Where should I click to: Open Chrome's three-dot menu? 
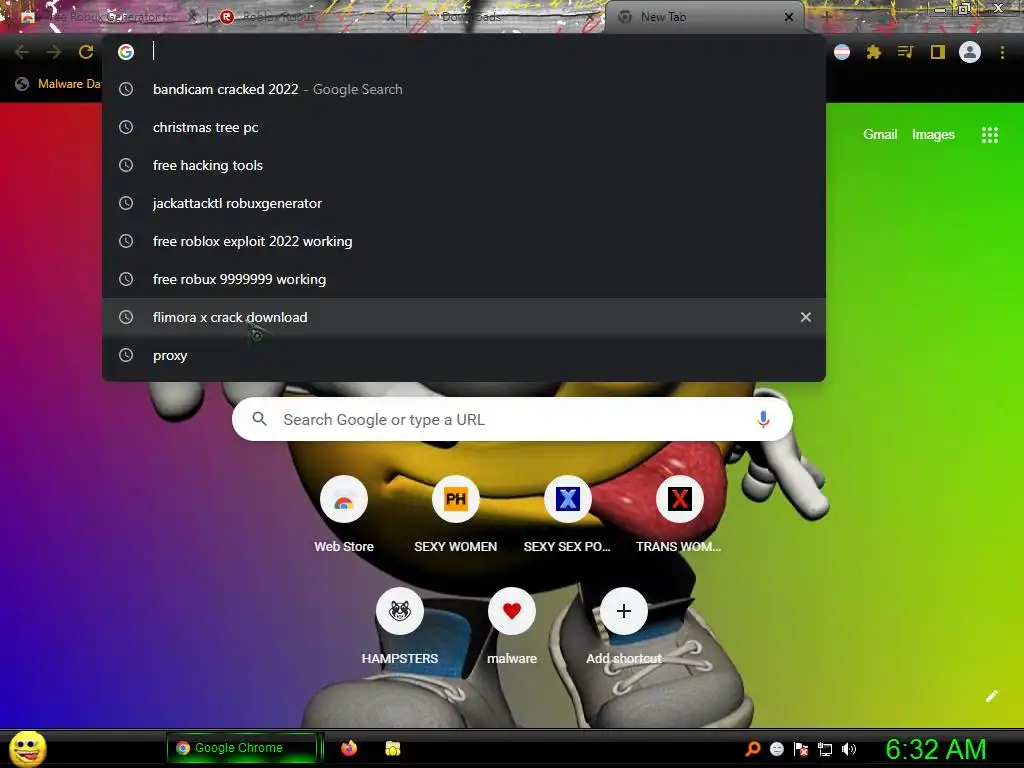click(1002, 52)
